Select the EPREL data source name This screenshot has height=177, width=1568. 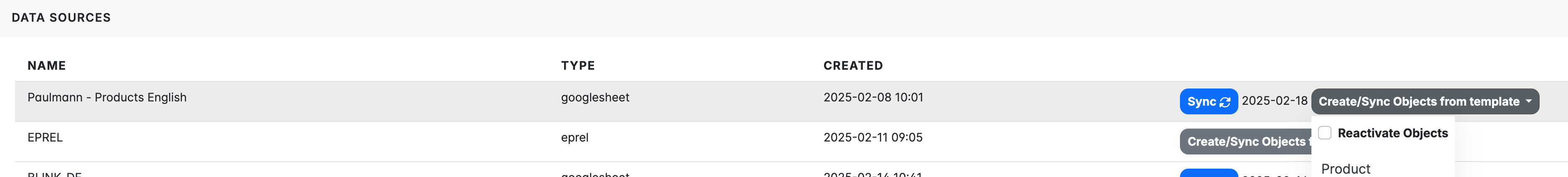pos(45,137)
